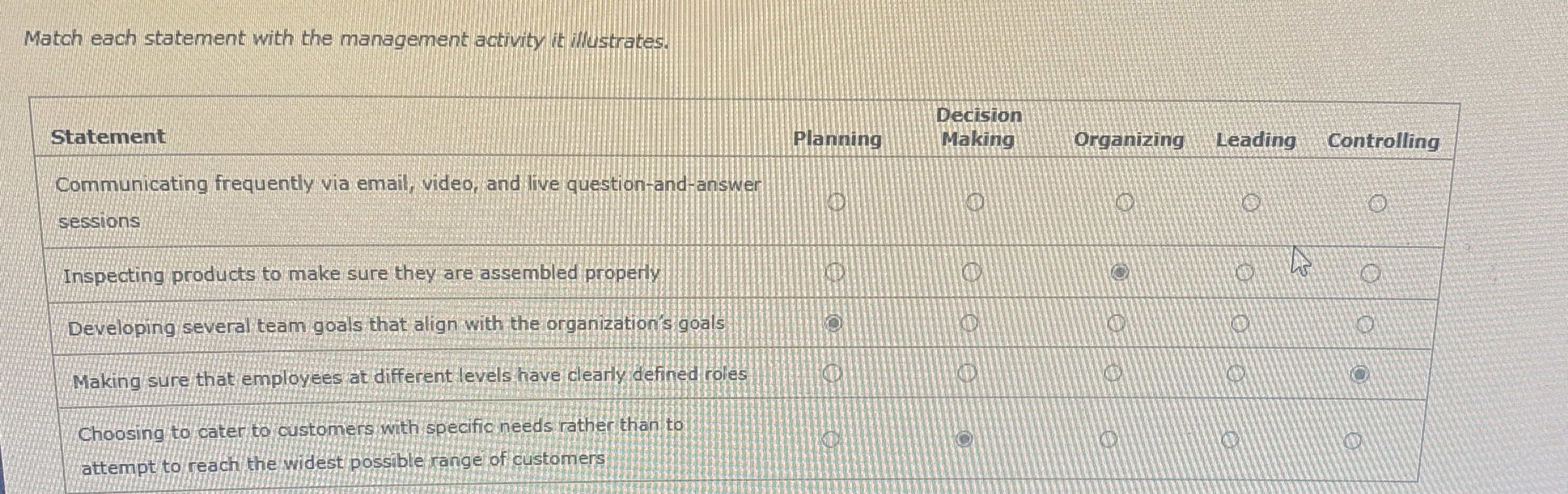Select Leading for the communicating frequently statement

coord(1251,200)
